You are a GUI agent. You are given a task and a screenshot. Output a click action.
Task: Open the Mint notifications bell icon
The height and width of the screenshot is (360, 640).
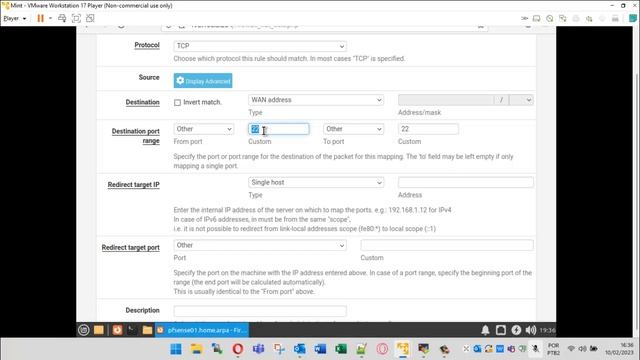(485, 330)
